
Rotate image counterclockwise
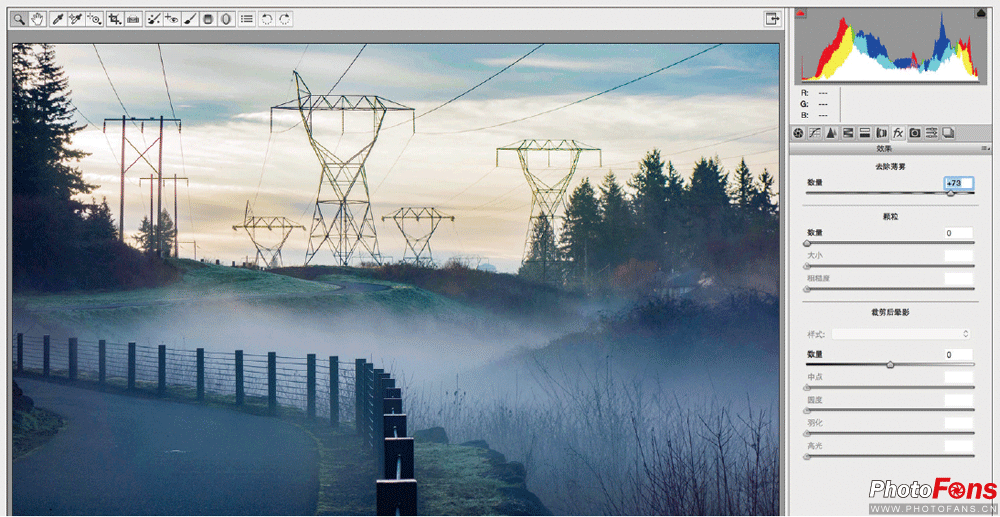click(x=267, y=19)
